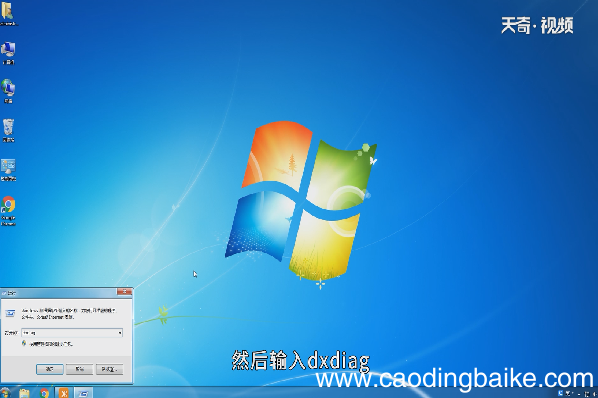
Task: Click the blue tray icon in taskbar
Action: point(560,393)
